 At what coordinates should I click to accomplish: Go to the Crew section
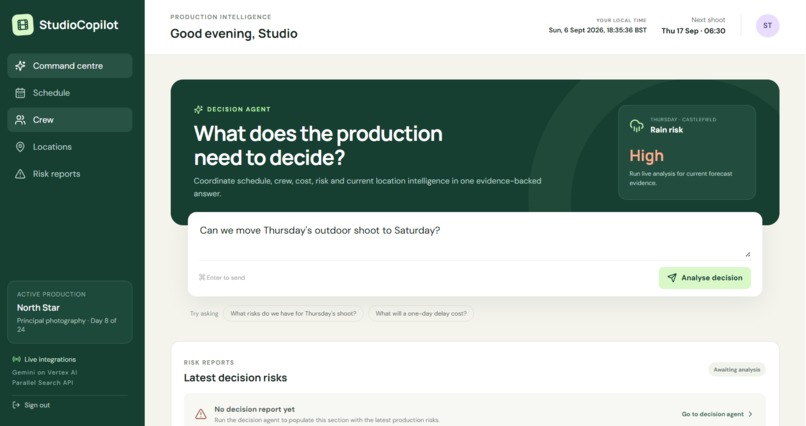tap(70, 120)
